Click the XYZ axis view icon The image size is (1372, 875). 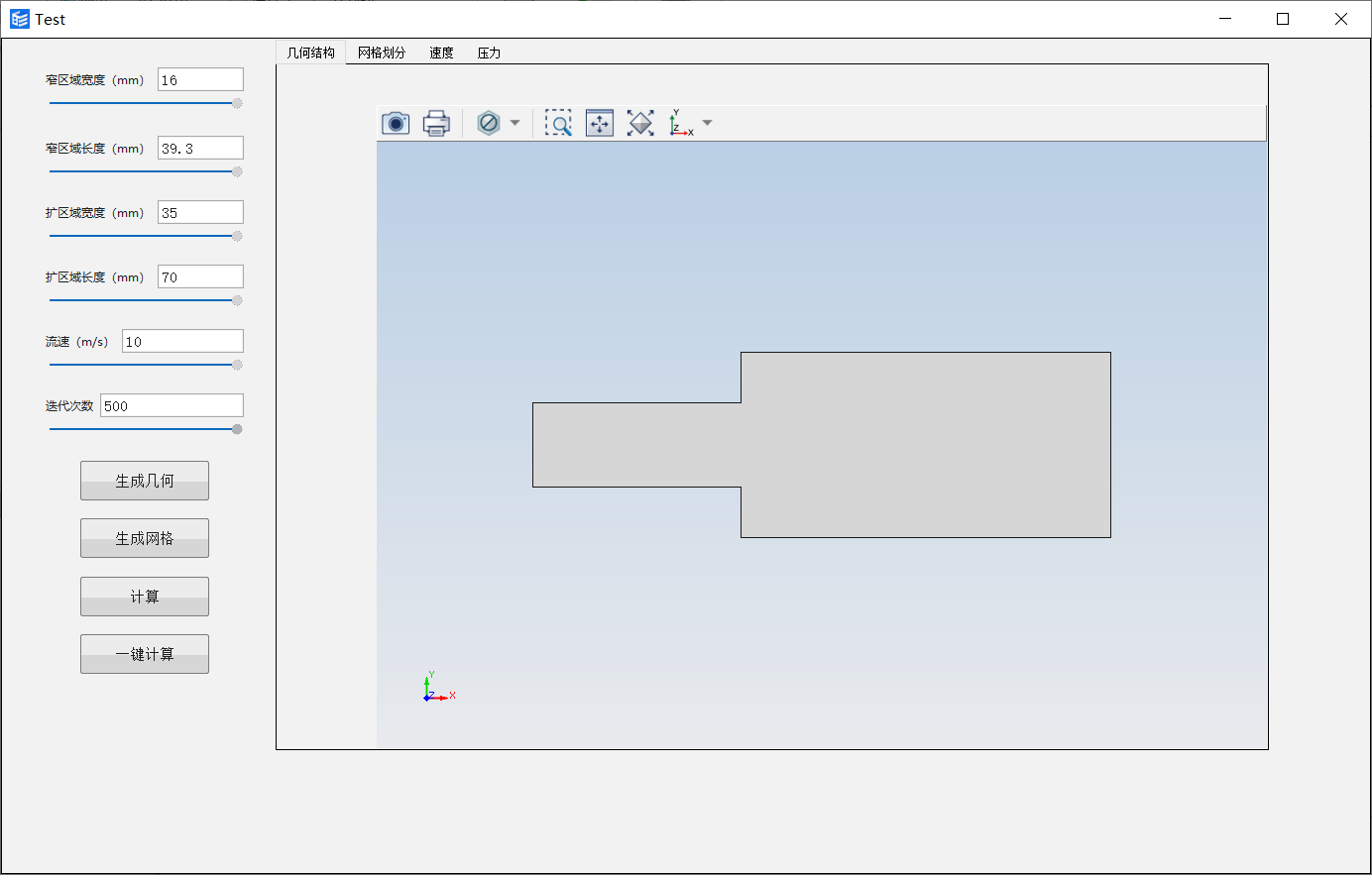pos(681,123)
